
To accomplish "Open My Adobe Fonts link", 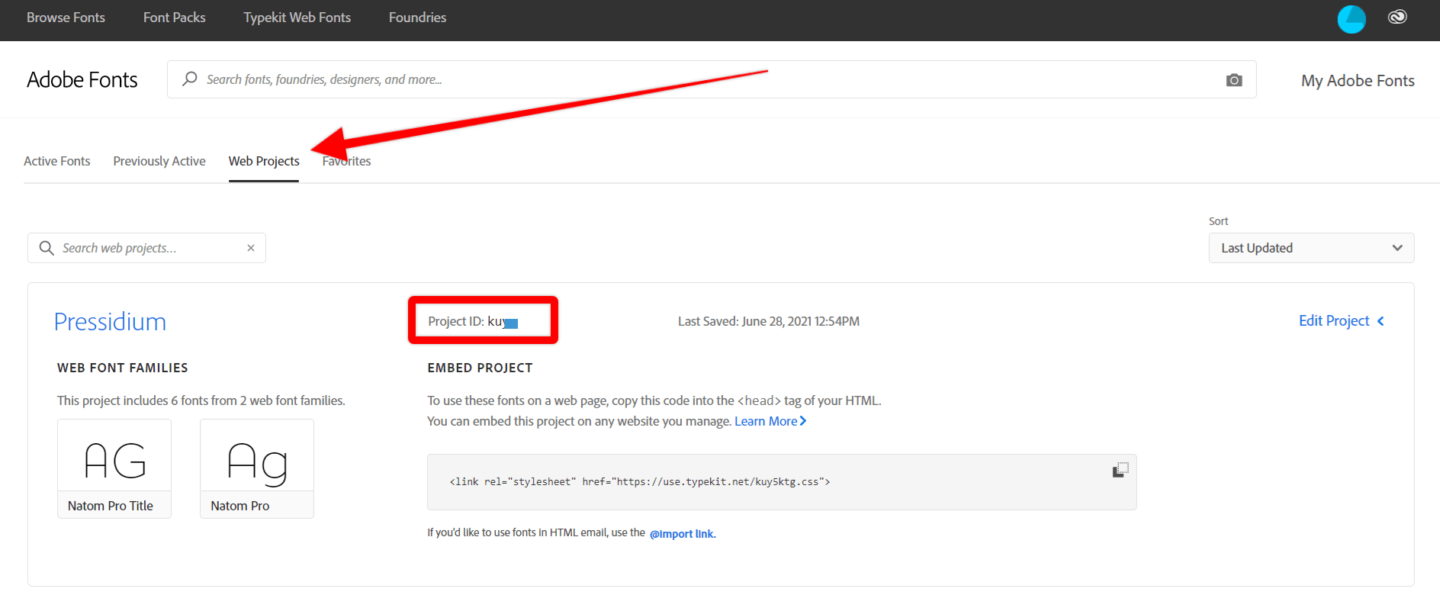I will point(1357,81).
